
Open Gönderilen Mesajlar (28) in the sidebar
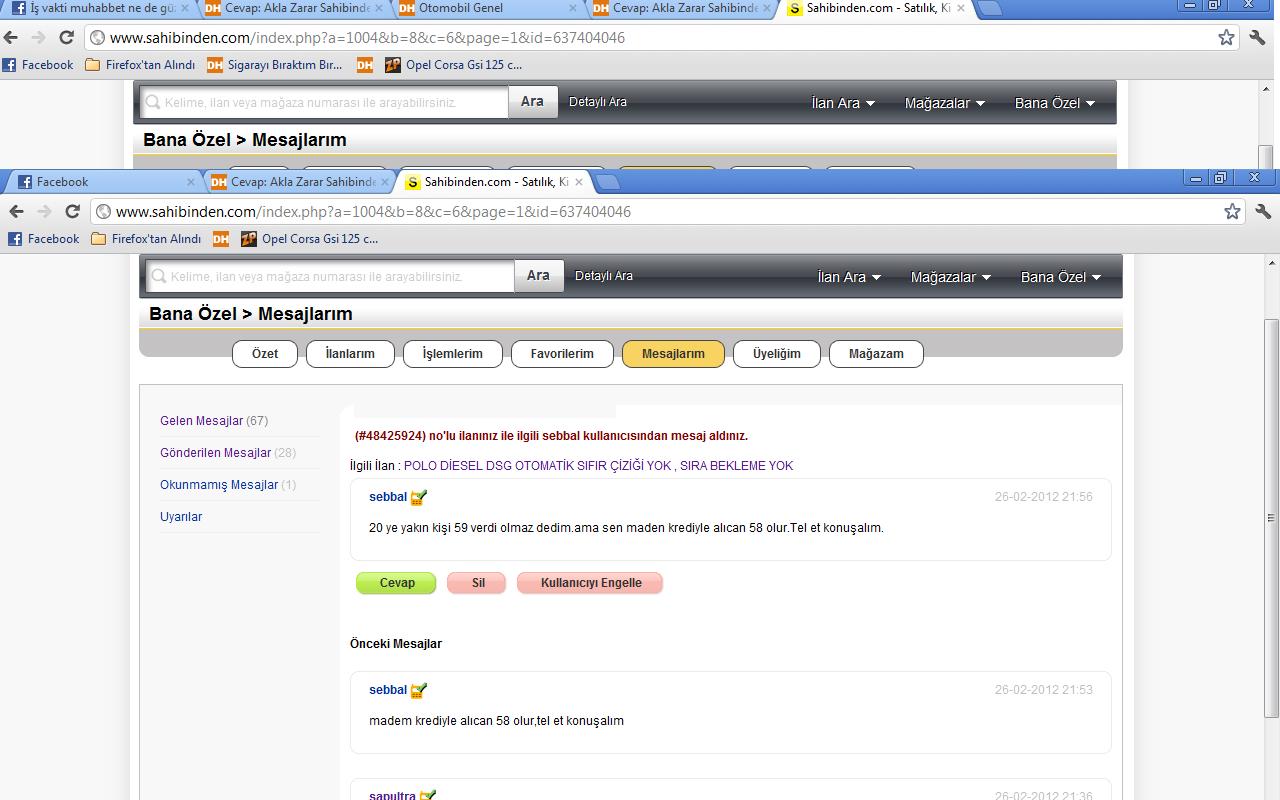coord(228,453)
